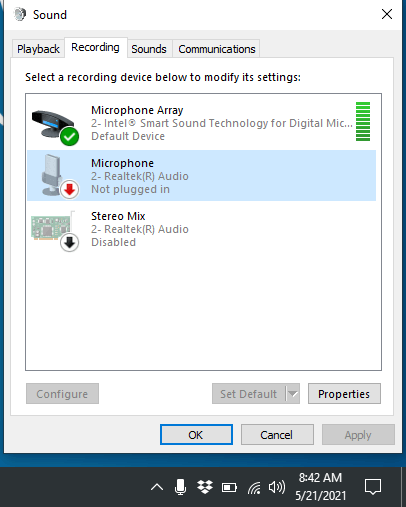
Task: Switch to the Communications tab
Action: pos(217,49)
